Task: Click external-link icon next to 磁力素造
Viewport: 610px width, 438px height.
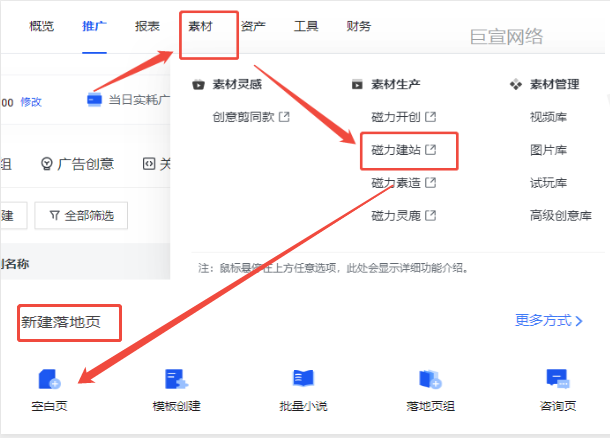Action: click(x=431, y=182)
